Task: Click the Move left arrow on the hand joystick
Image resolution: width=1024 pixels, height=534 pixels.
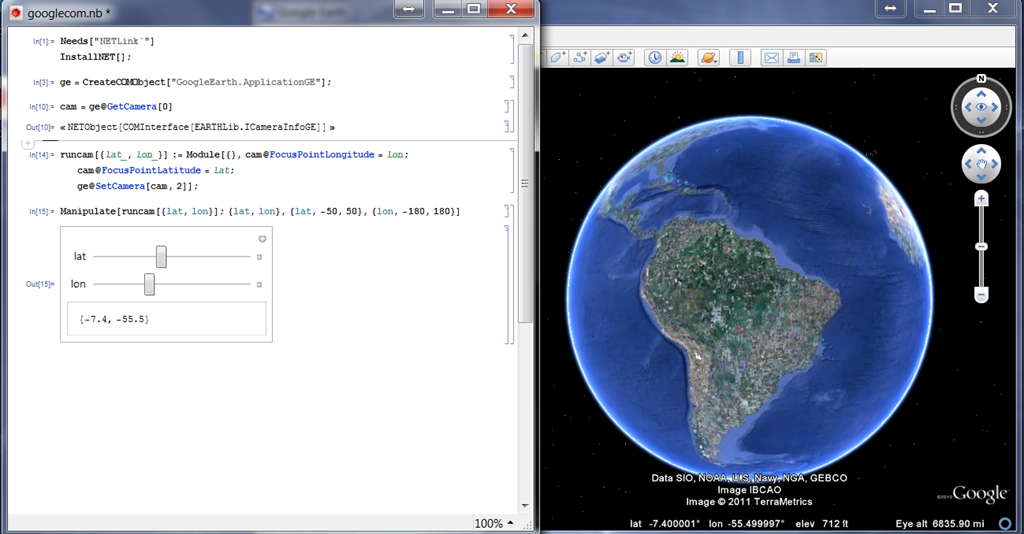Action: [x=968, y=164]
